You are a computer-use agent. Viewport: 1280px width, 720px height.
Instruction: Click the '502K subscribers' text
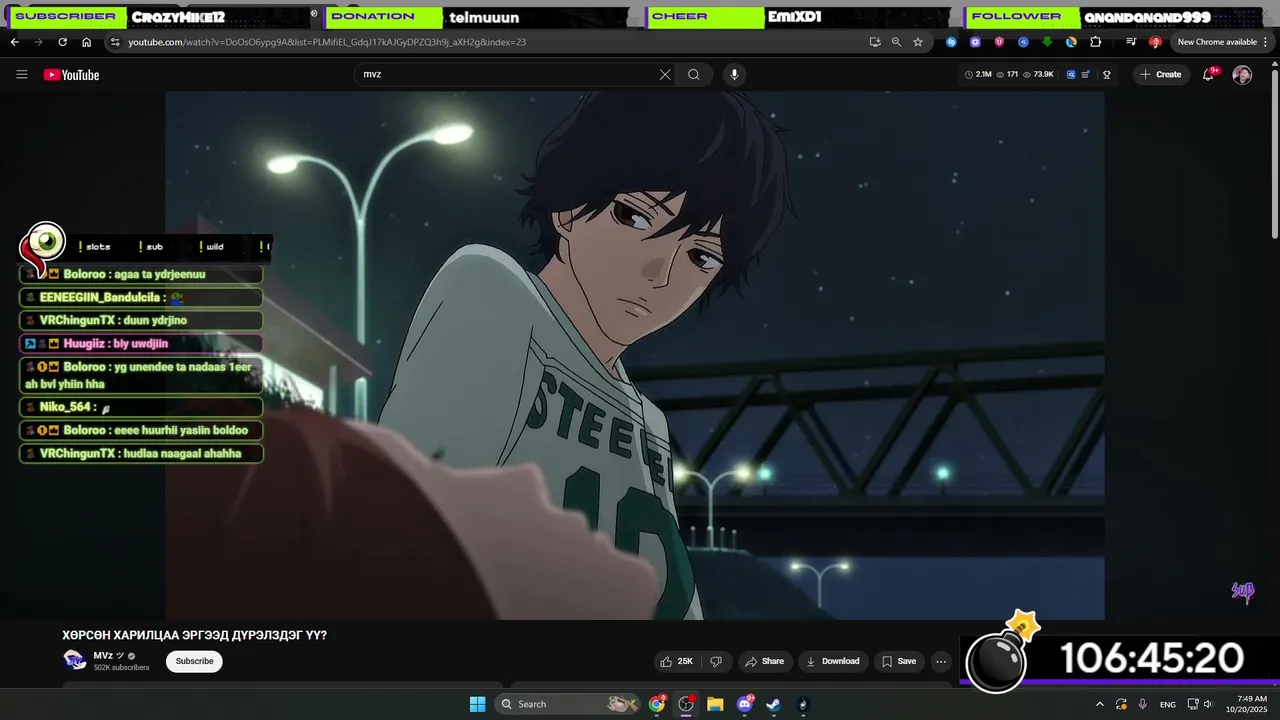tap(121, 668)
